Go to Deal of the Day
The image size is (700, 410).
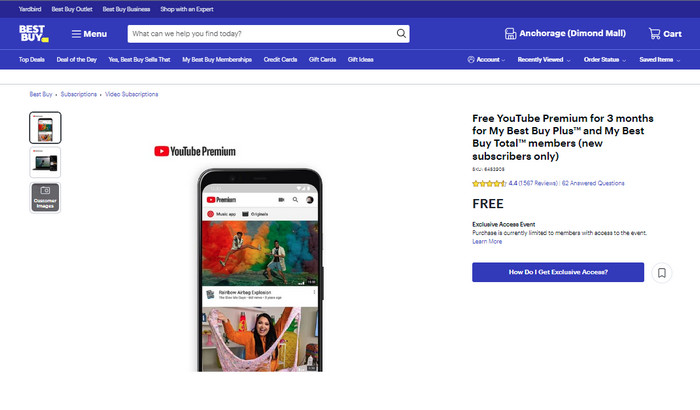pos(77,60)
